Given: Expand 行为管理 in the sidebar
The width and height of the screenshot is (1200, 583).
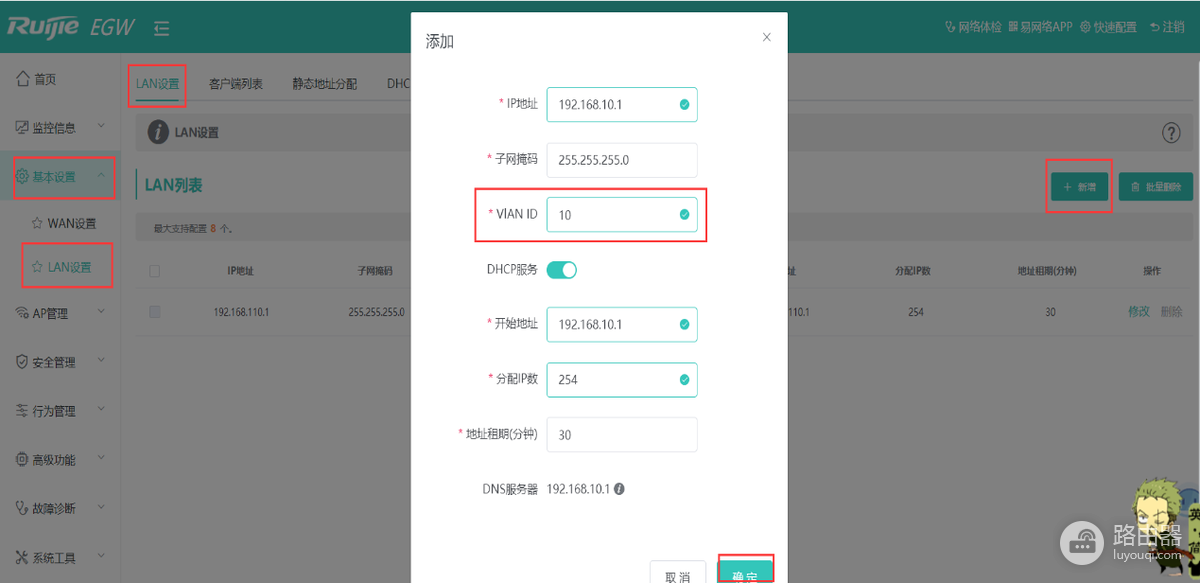Looking at the screenshot, I should click(60, 411).
